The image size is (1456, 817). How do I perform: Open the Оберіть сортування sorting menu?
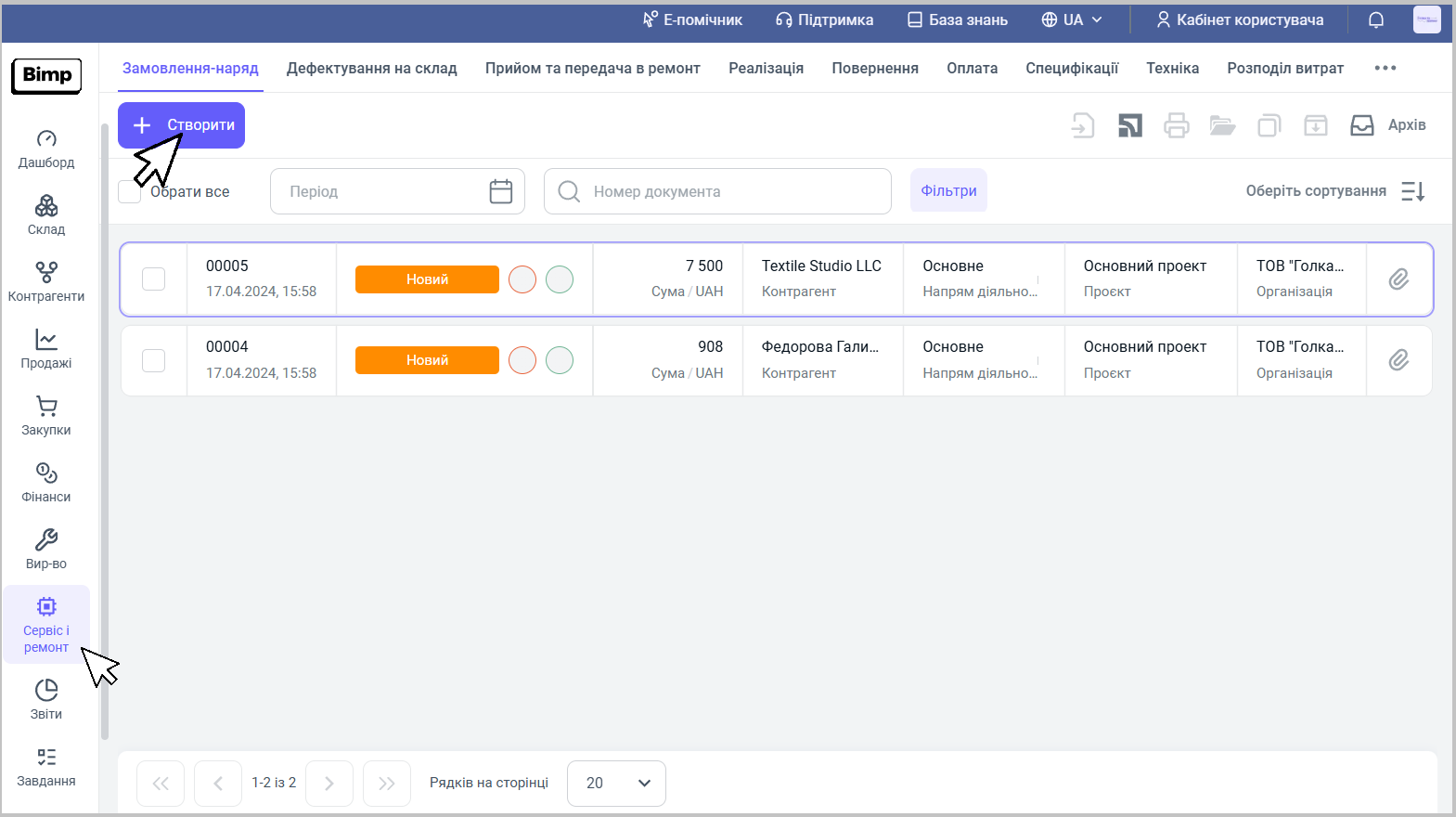point(1334,191)
